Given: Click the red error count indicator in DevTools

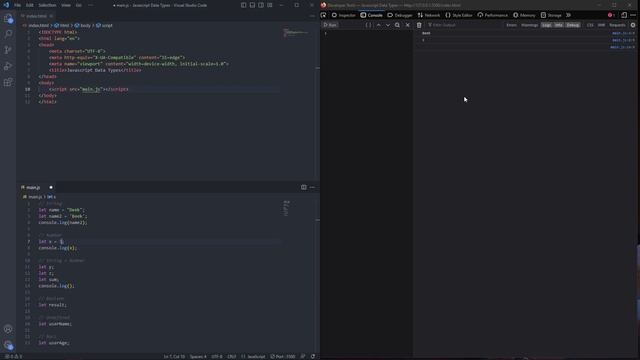Looking at the screenshot, I should coord(611,15).
